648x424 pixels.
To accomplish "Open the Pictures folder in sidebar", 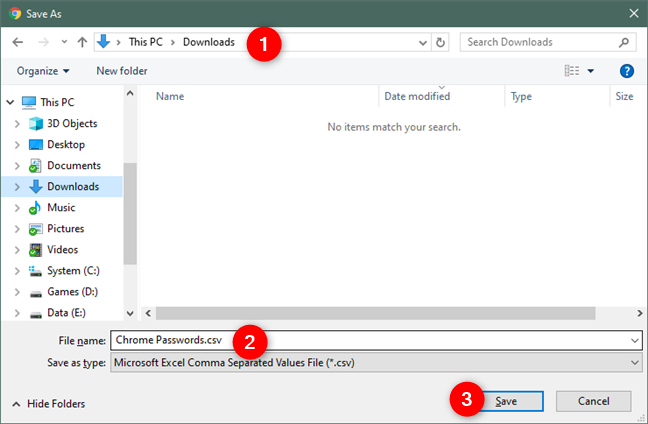I will pyautogui.click(x=65, y=228).
